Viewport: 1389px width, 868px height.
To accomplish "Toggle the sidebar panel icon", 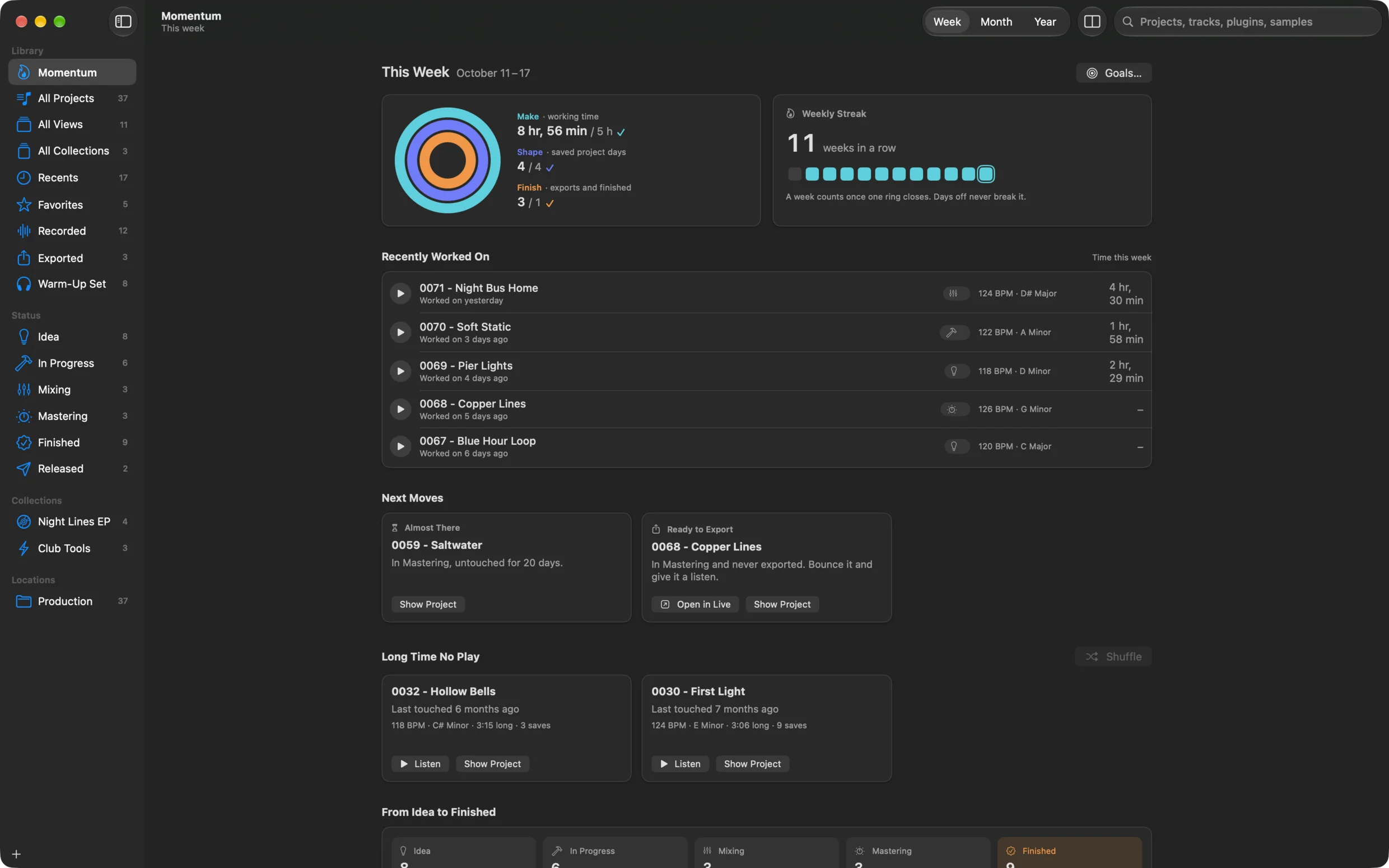I will (x=123, y=22).
